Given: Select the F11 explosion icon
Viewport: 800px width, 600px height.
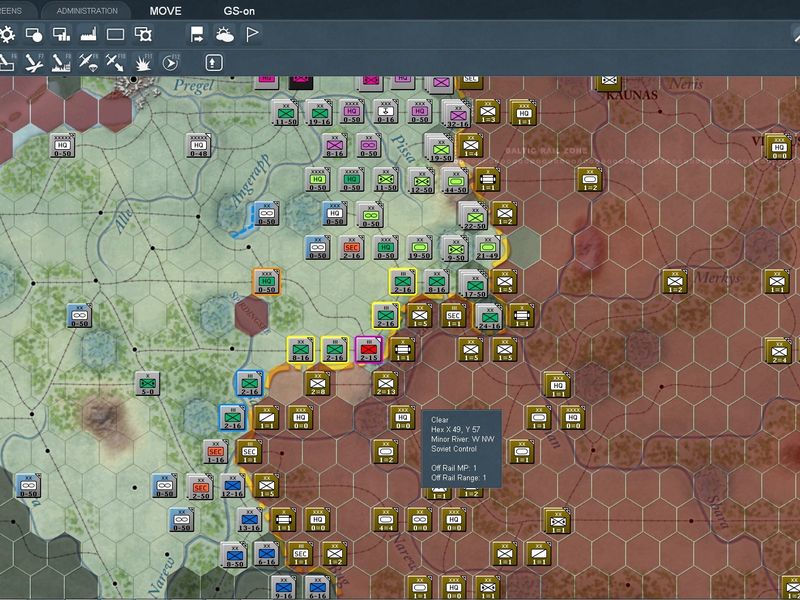Looking at the screenshot, I should (x=143, y=63).
